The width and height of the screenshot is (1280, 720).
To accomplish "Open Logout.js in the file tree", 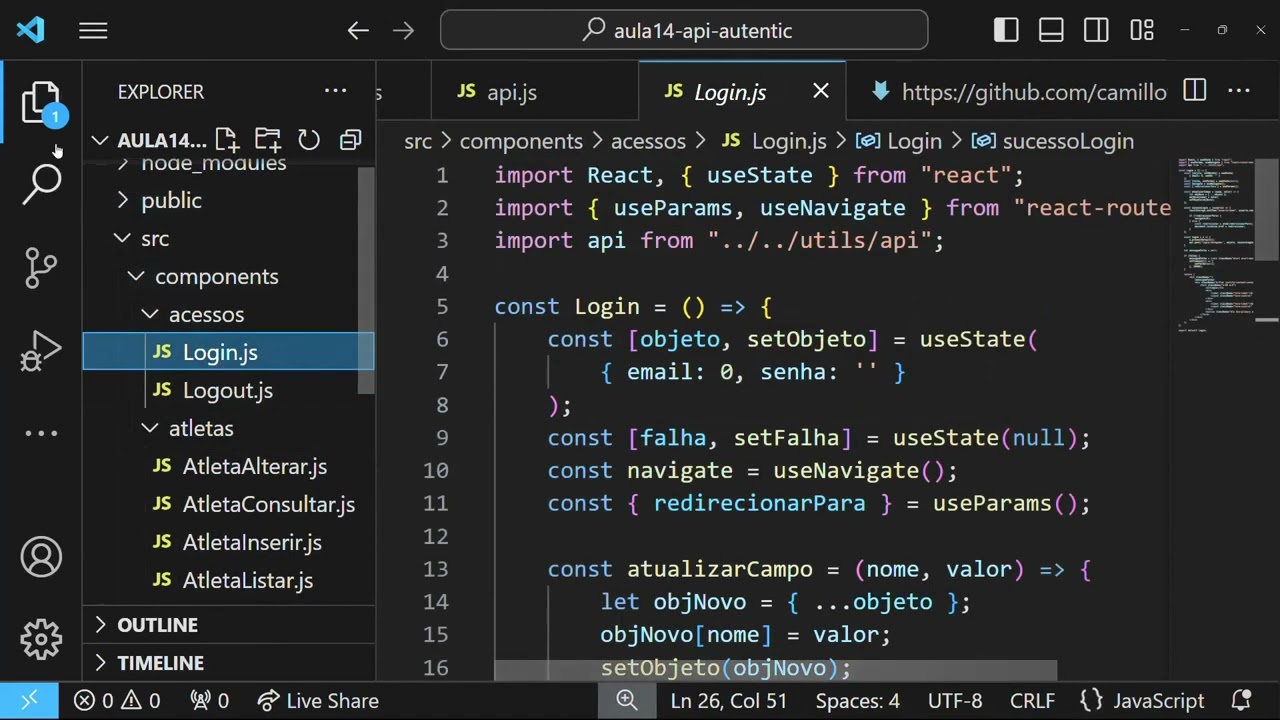I will [x=229, y=390].
